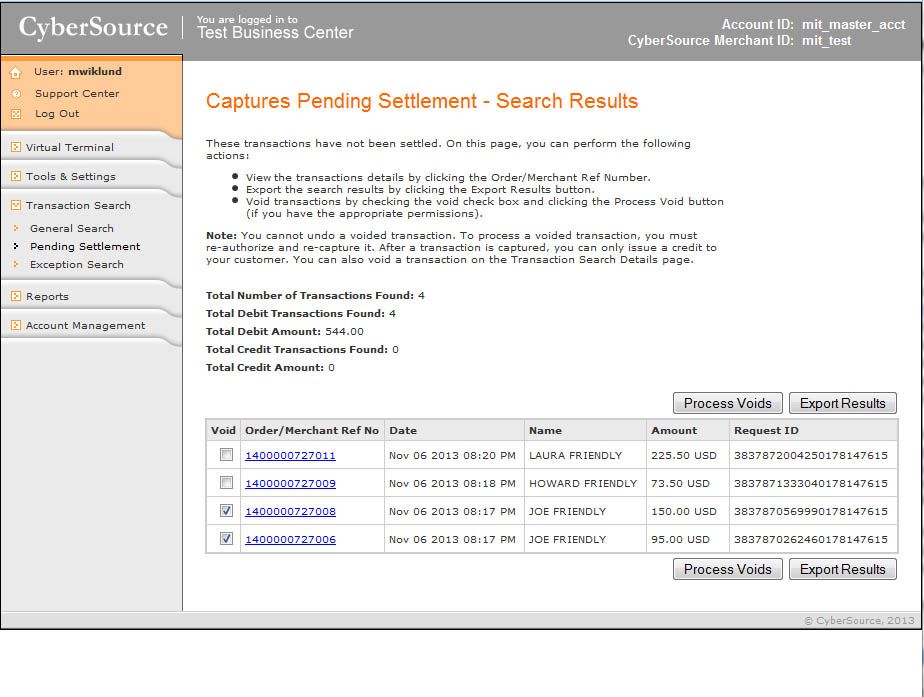
Task: Click the bottom Export Results button
Action: (x=842, y=569)
